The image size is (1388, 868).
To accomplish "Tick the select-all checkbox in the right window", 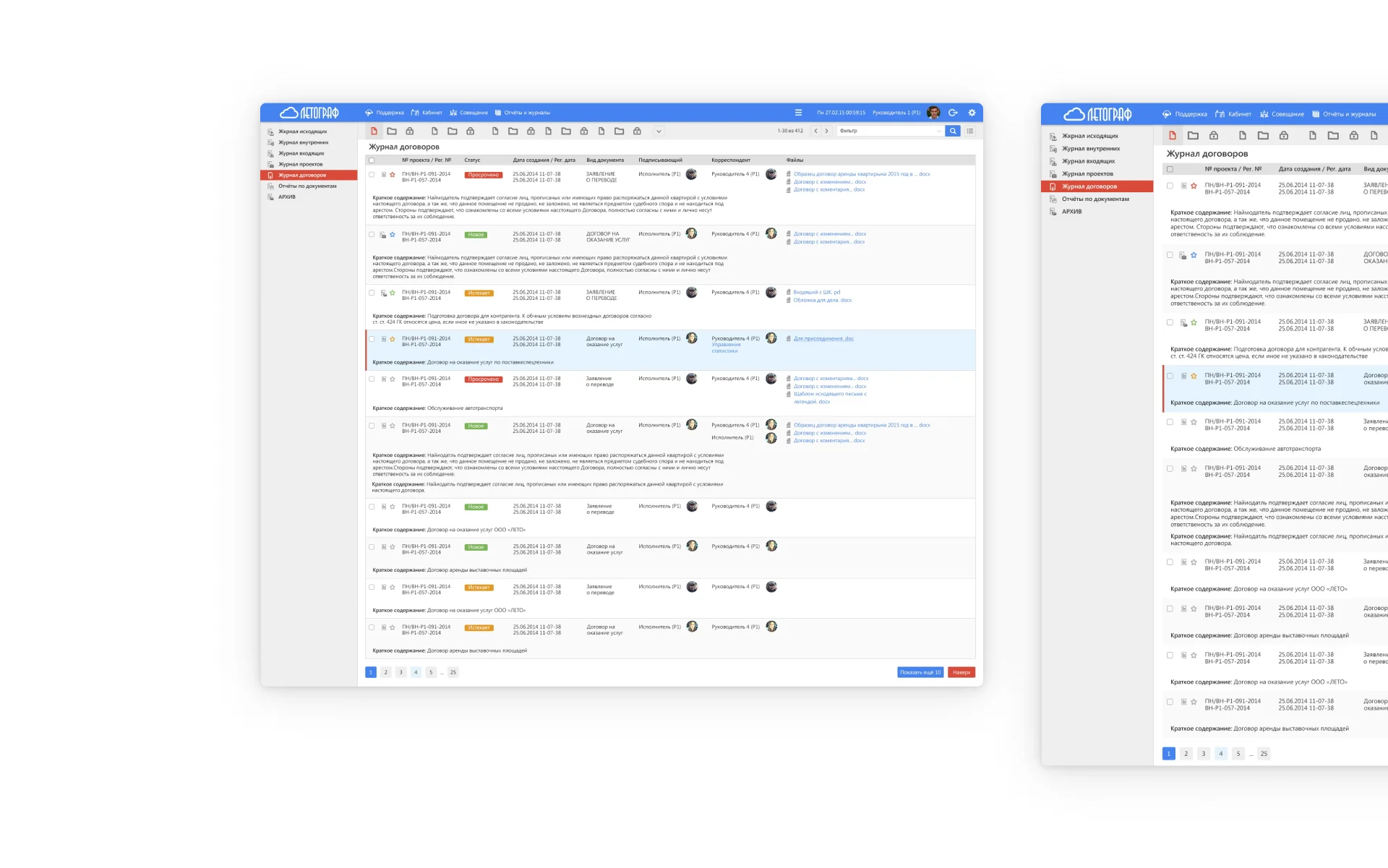I will (1170, 169).
